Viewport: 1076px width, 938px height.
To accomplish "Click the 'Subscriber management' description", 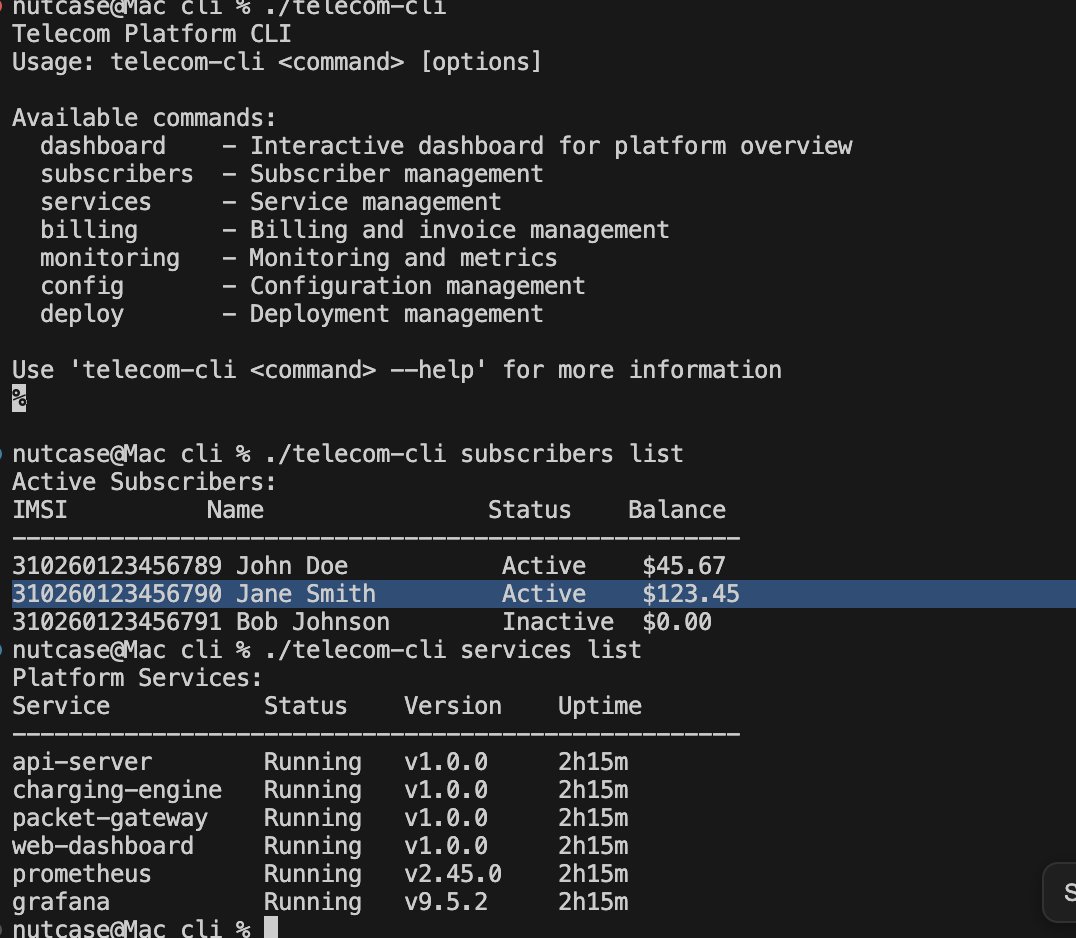I will click(397, 174).
